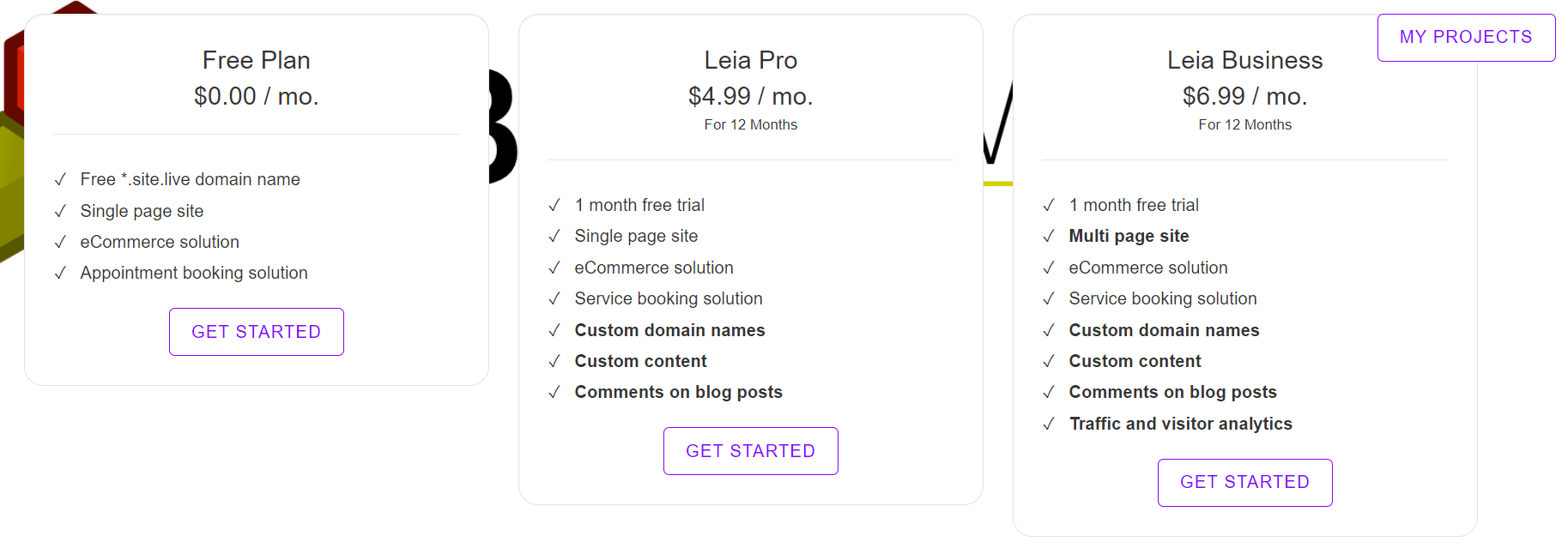This screenshot has width=1568, height=560.
Task: Click Get Started under Leia Pro
Action: pos(750,451)
